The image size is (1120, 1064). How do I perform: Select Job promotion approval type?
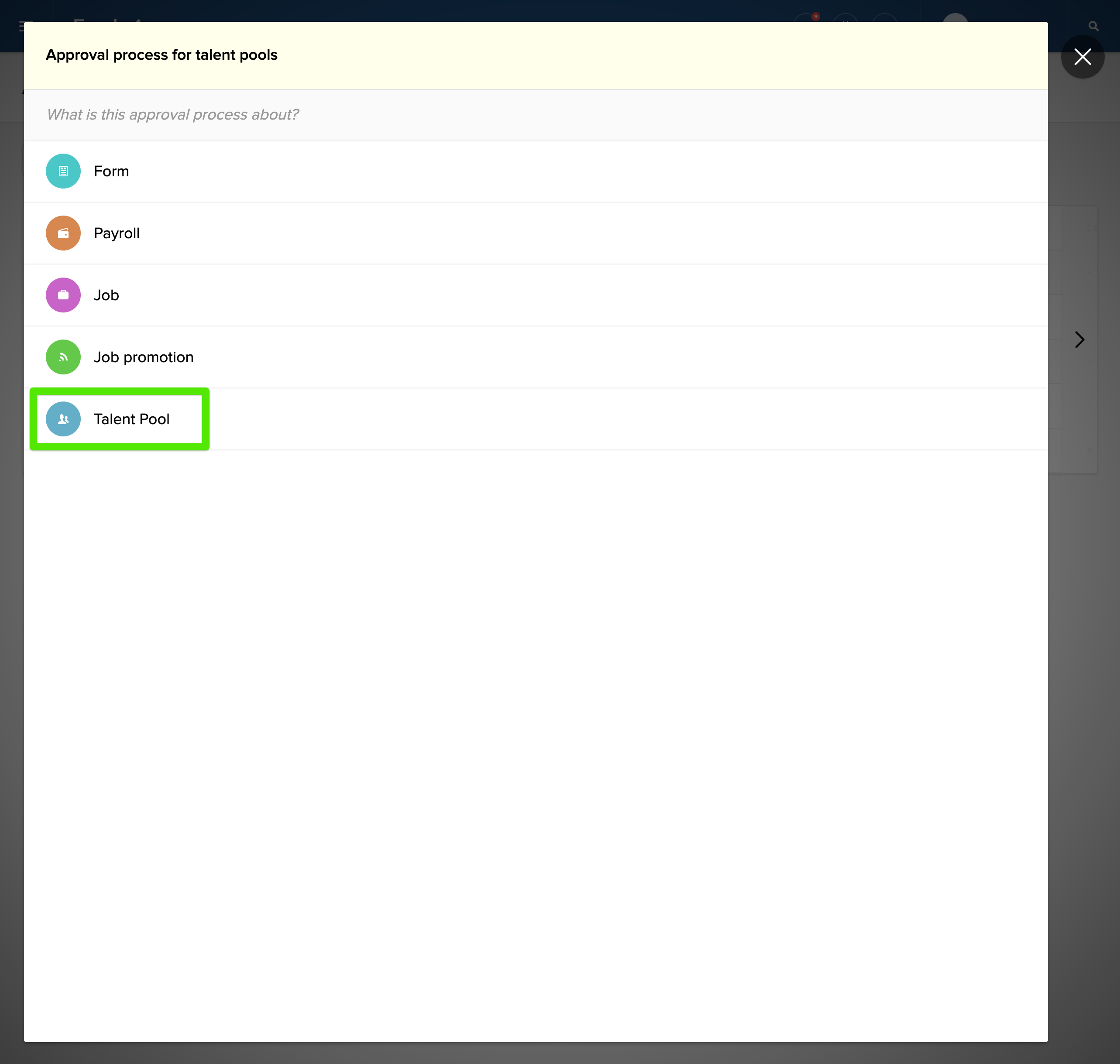tap(144, 357)
